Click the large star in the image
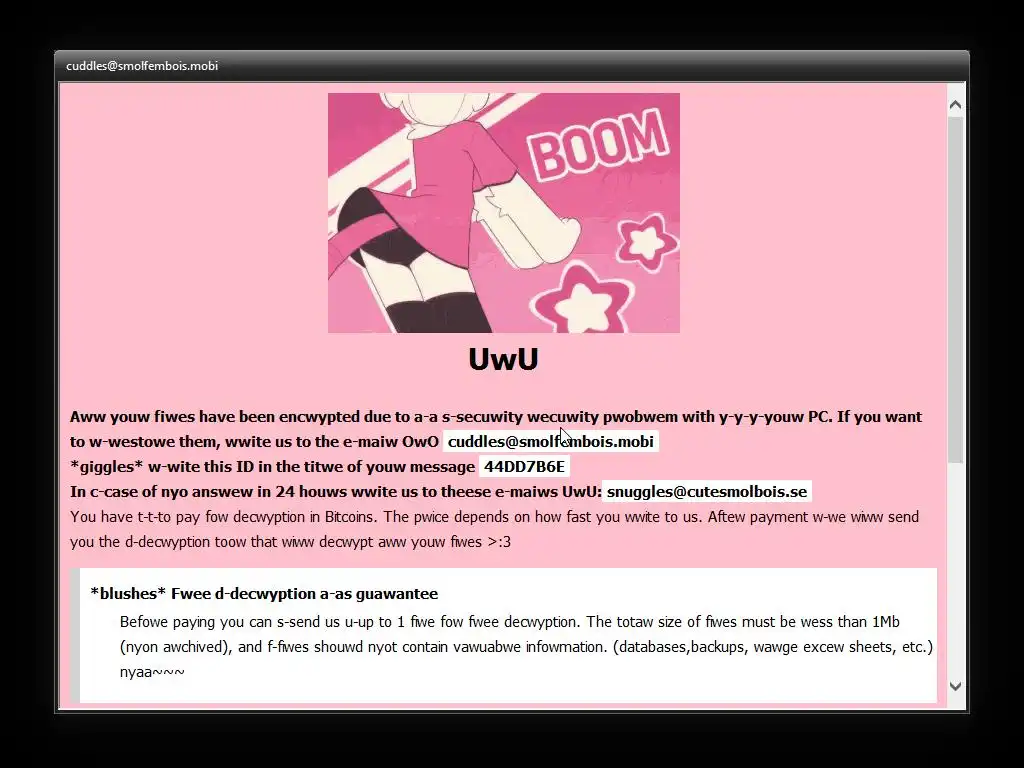1024x768 pixels. 583,300
